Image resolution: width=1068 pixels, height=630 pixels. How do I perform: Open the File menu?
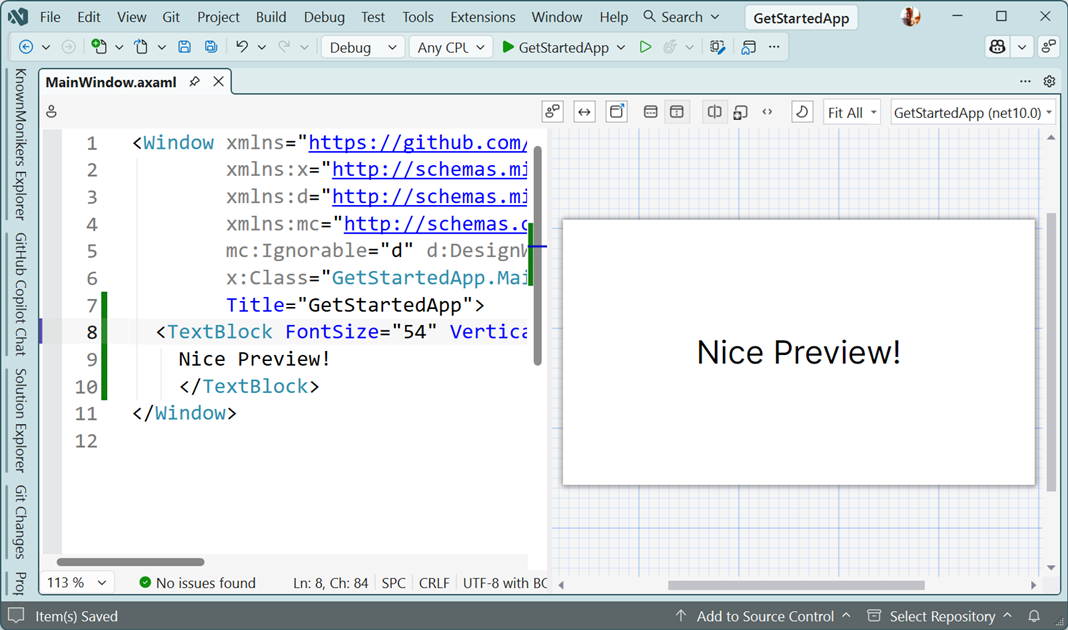50,17
